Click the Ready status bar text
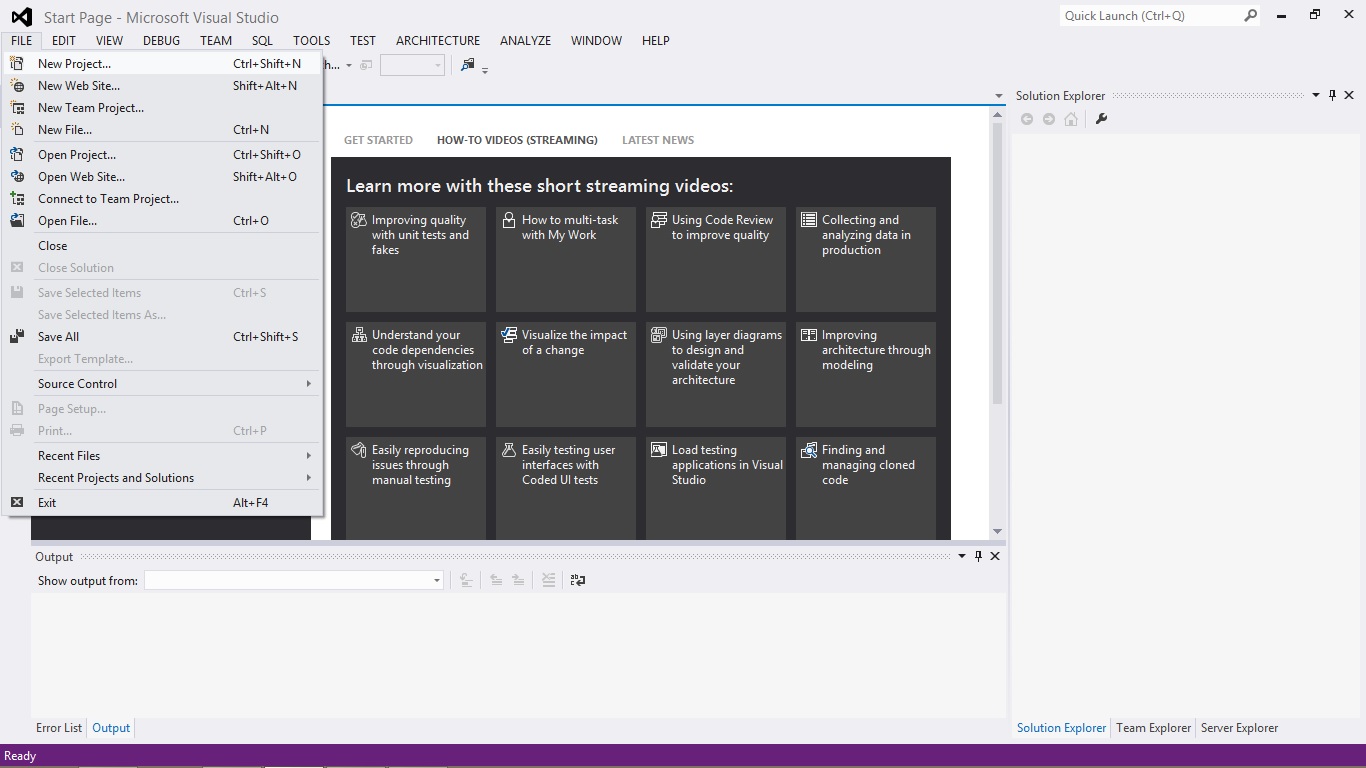This screenshot has height=768, width=1366. pyautogui.click(x=20, y=756)
